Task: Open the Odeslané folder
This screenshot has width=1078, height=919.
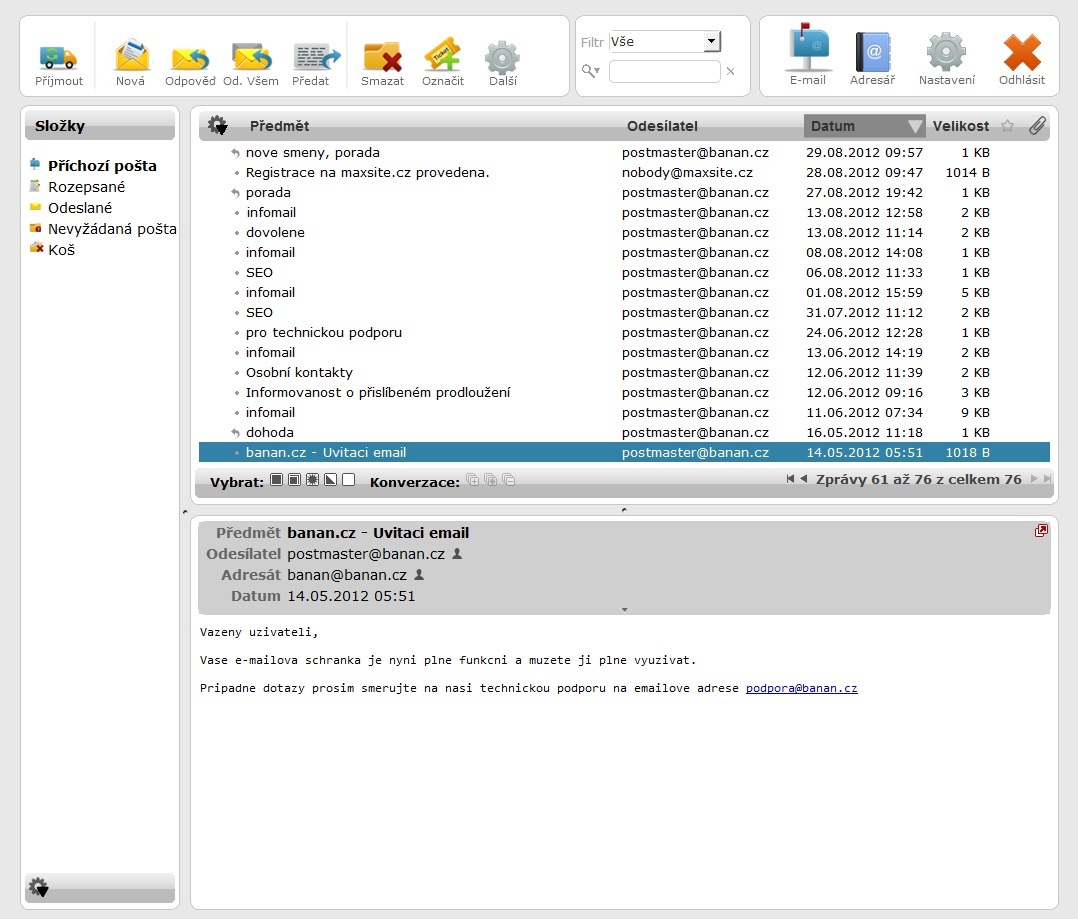Action: point(80,208)
